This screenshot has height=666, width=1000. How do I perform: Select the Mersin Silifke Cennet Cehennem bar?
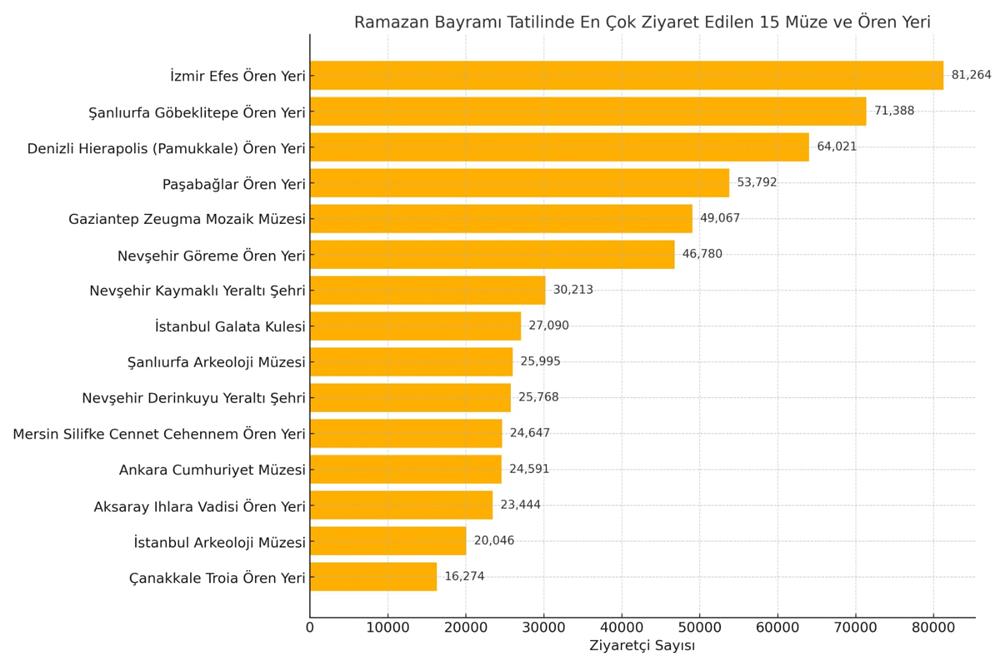[x=406, y=433]
